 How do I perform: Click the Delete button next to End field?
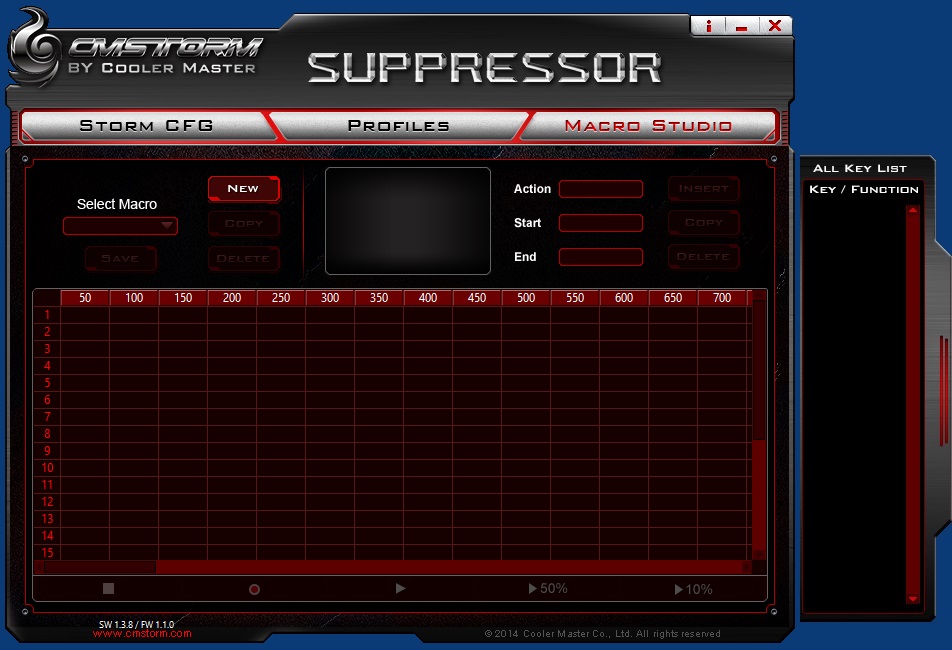[x=704, y=257]
